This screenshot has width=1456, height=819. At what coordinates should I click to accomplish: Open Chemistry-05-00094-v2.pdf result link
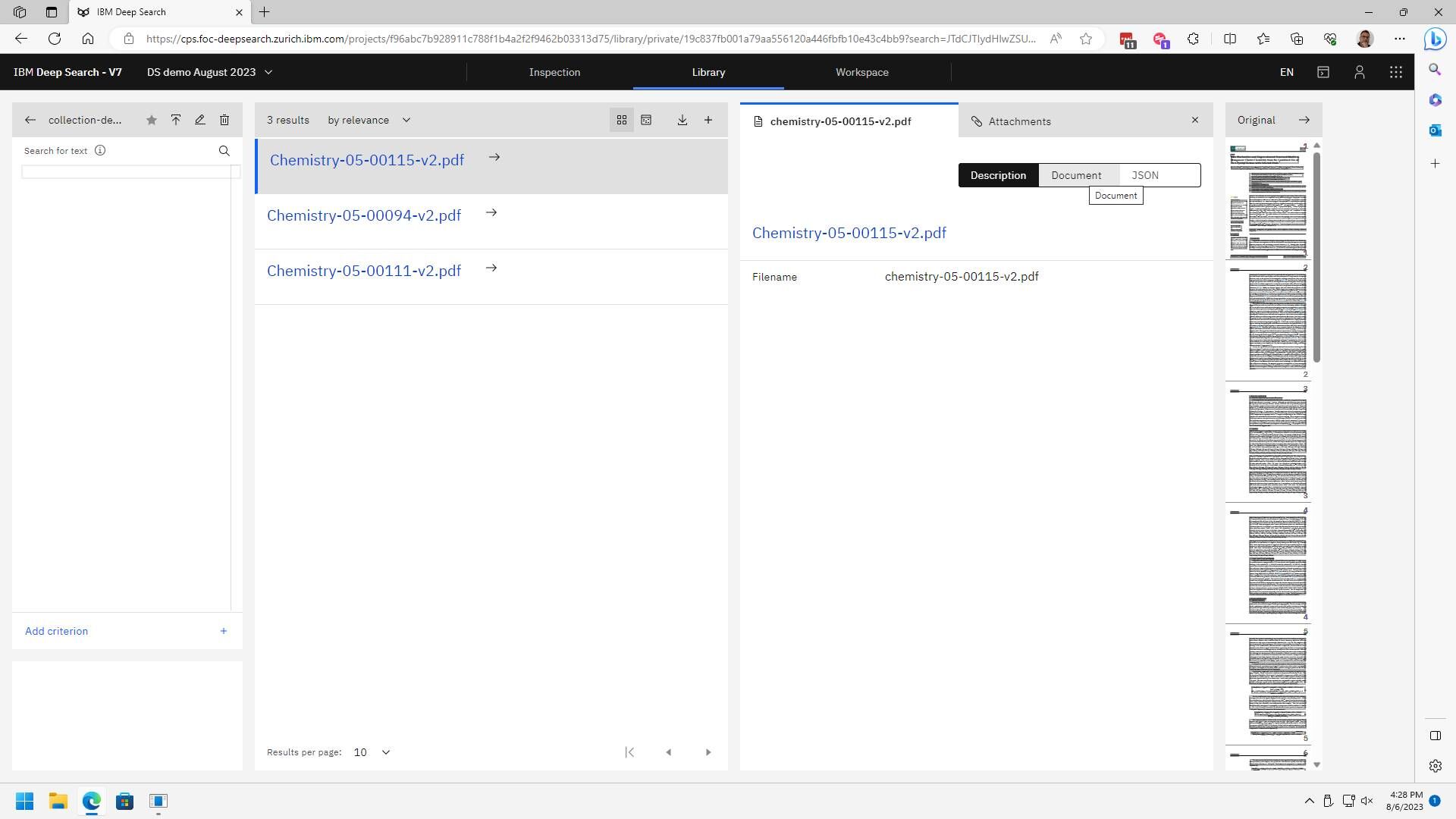pyautogui.click(x=364, y=215)
